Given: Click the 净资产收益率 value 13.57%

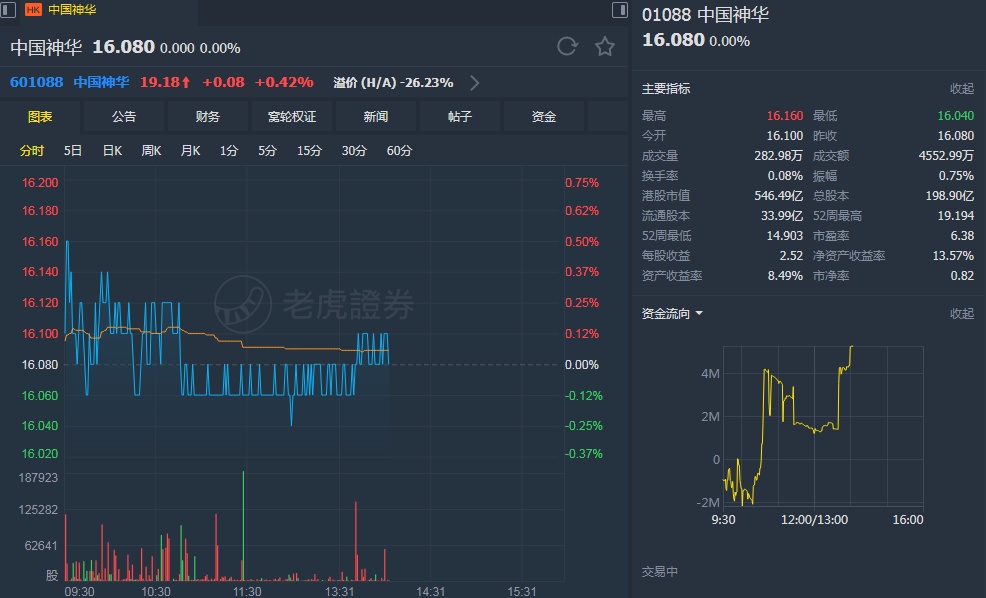Looking at the screenshot, I should coord(953,256).
